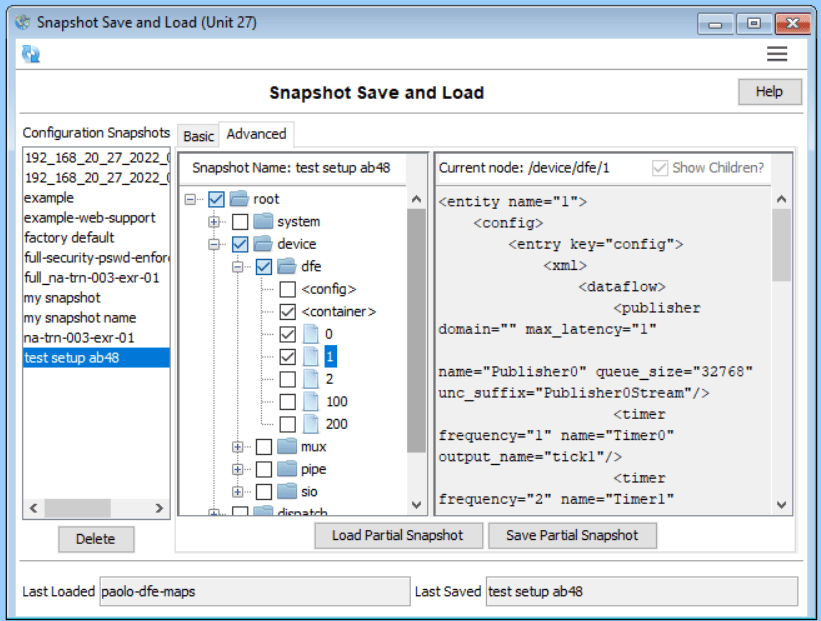Enable the mux checkbox
Screen dimensions: 821x621
click(x=264, y=447)
